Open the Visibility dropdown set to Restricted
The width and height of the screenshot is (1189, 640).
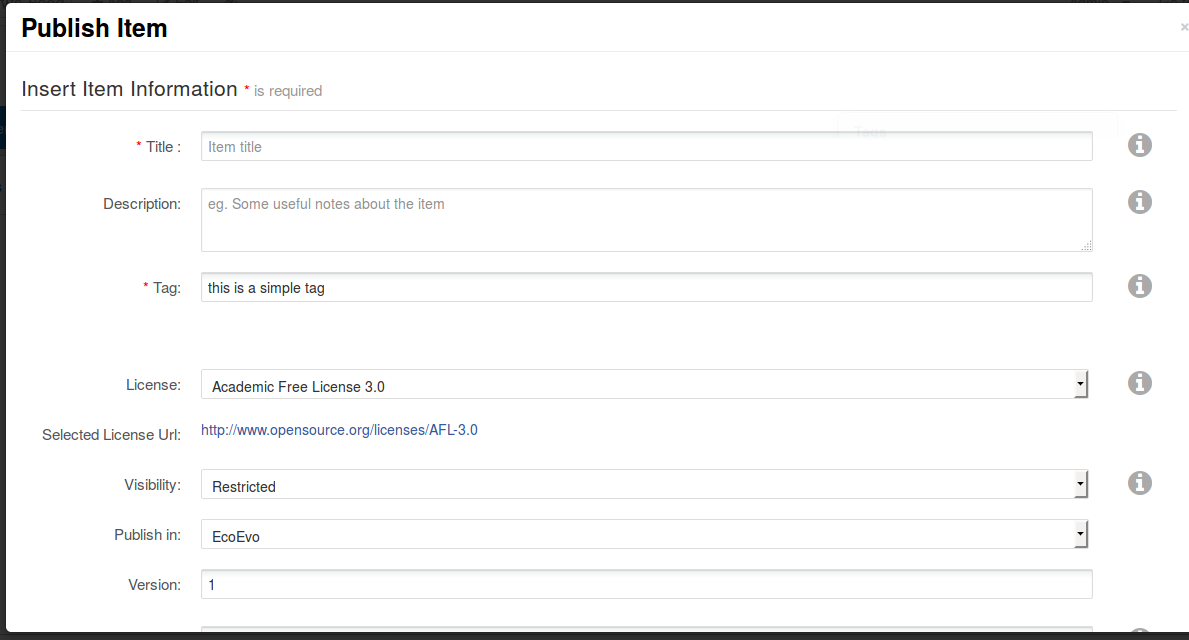[644, 485]
